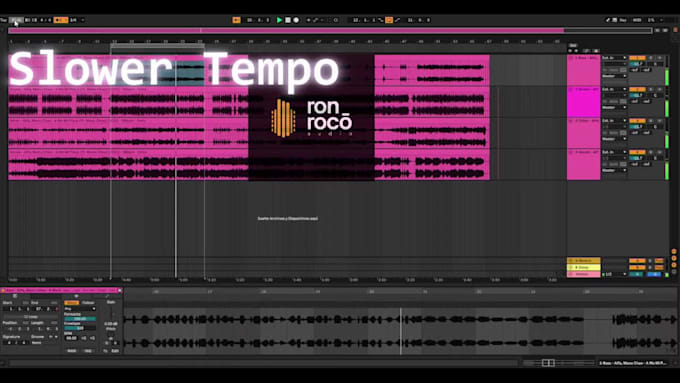The width and height of the screenshot is (680, 383).
Task: Click the round Record button
Action: [x=296, y=20]
